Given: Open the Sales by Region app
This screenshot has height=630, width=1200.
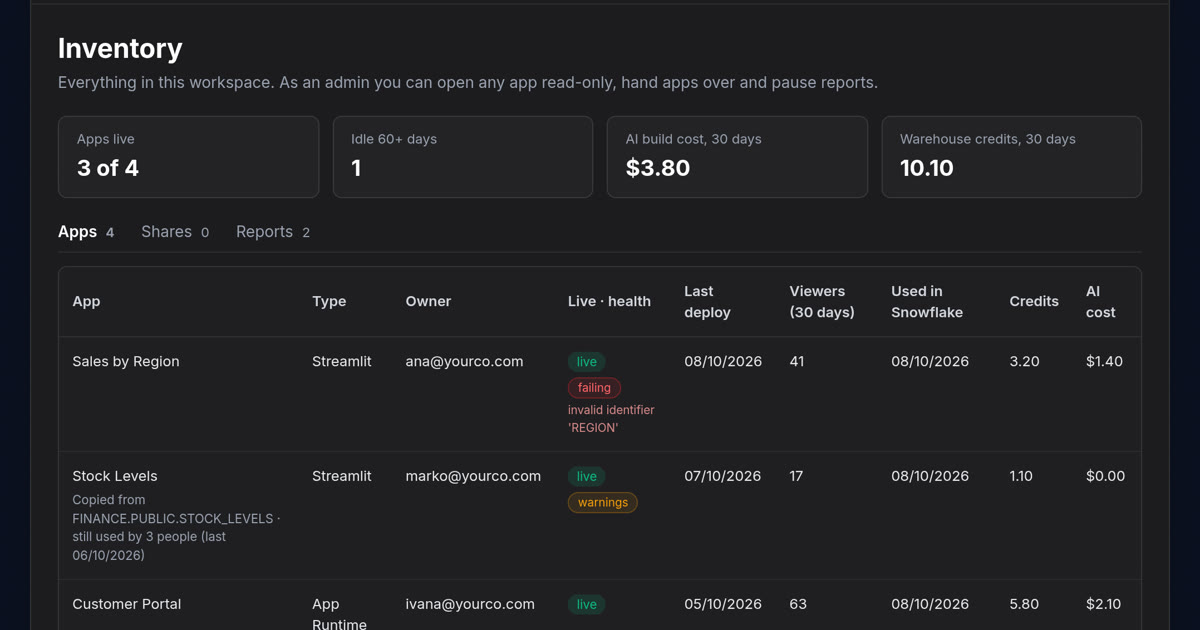Looking at the screenshot, I should click(x=126, y=362).
